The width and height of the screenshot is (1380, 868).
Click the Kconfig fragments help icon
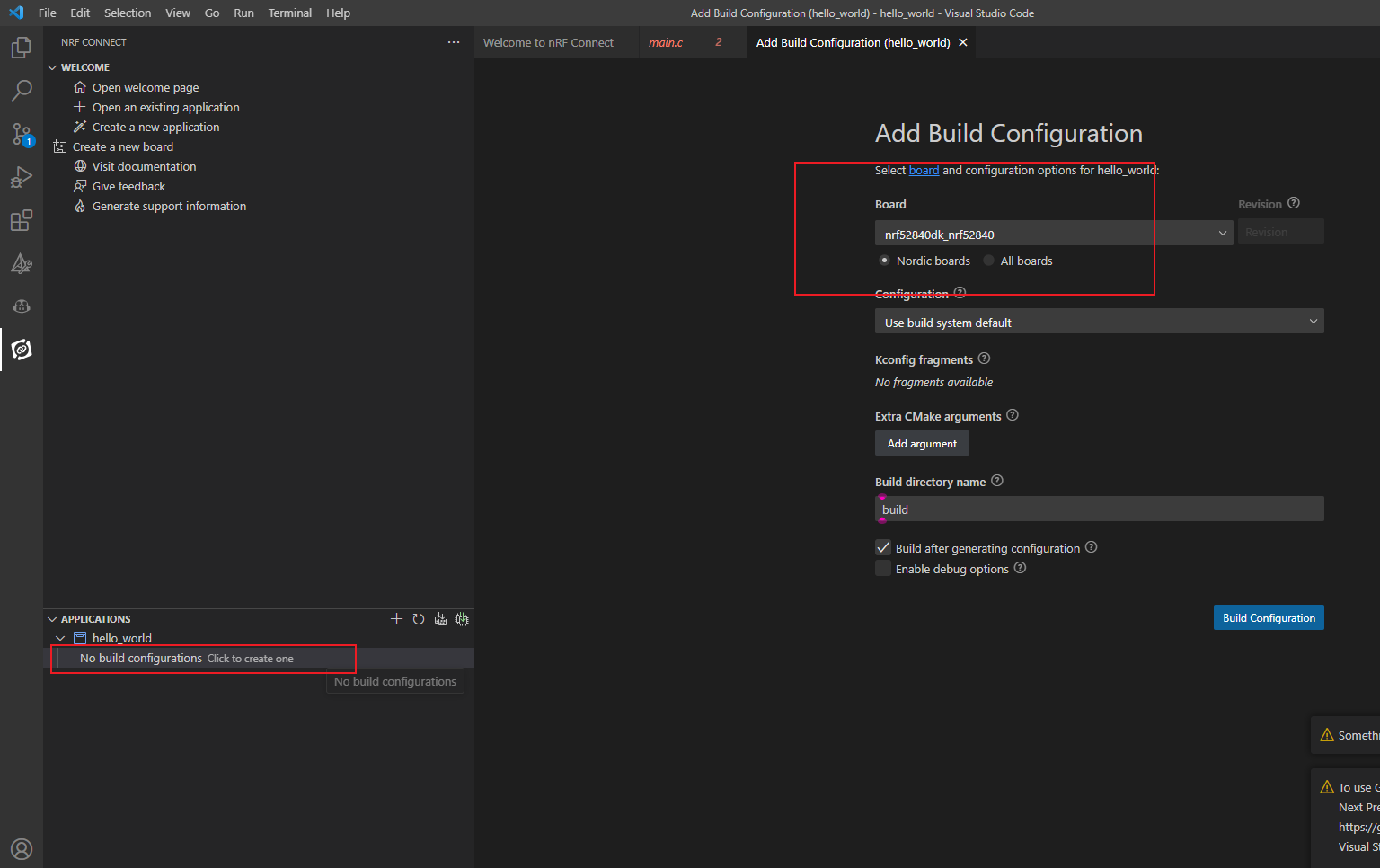(984, 359)
